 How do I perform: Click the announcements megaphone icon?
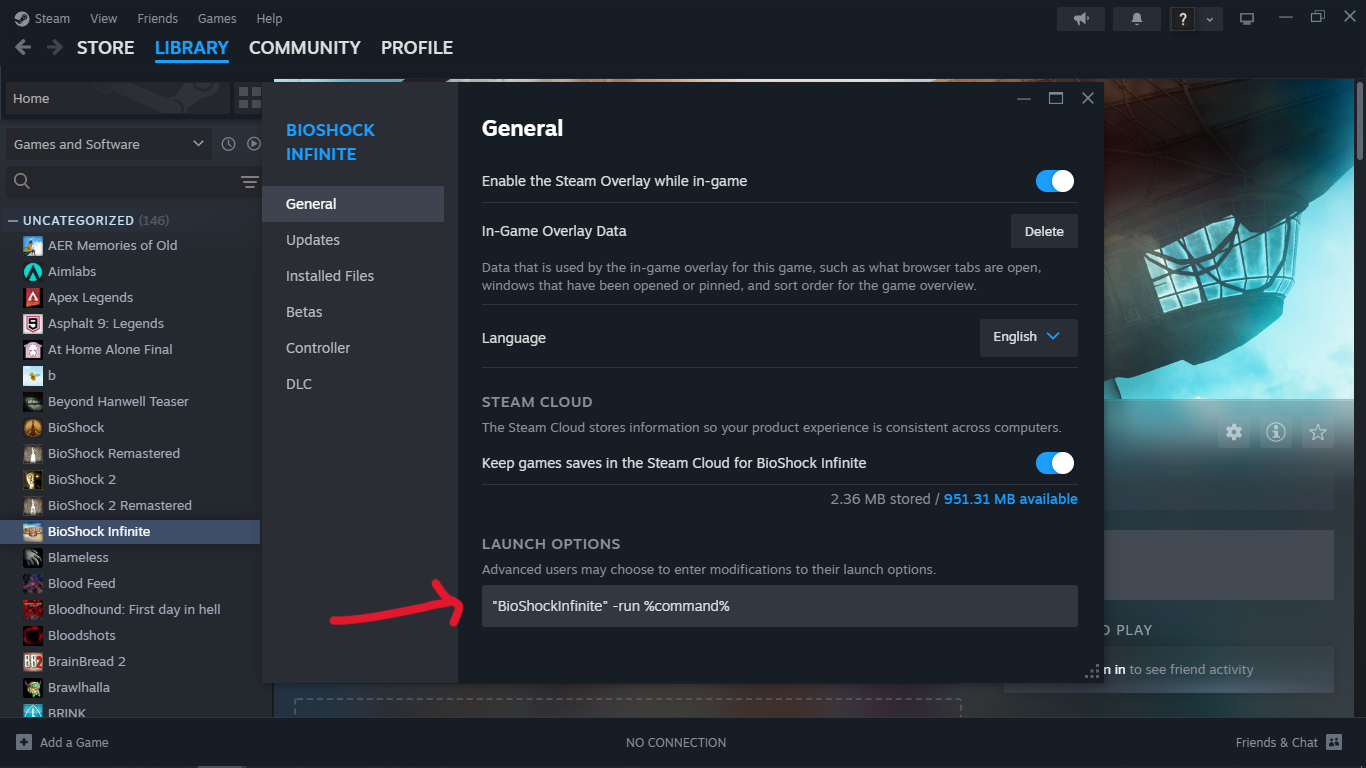(1080, 19)
